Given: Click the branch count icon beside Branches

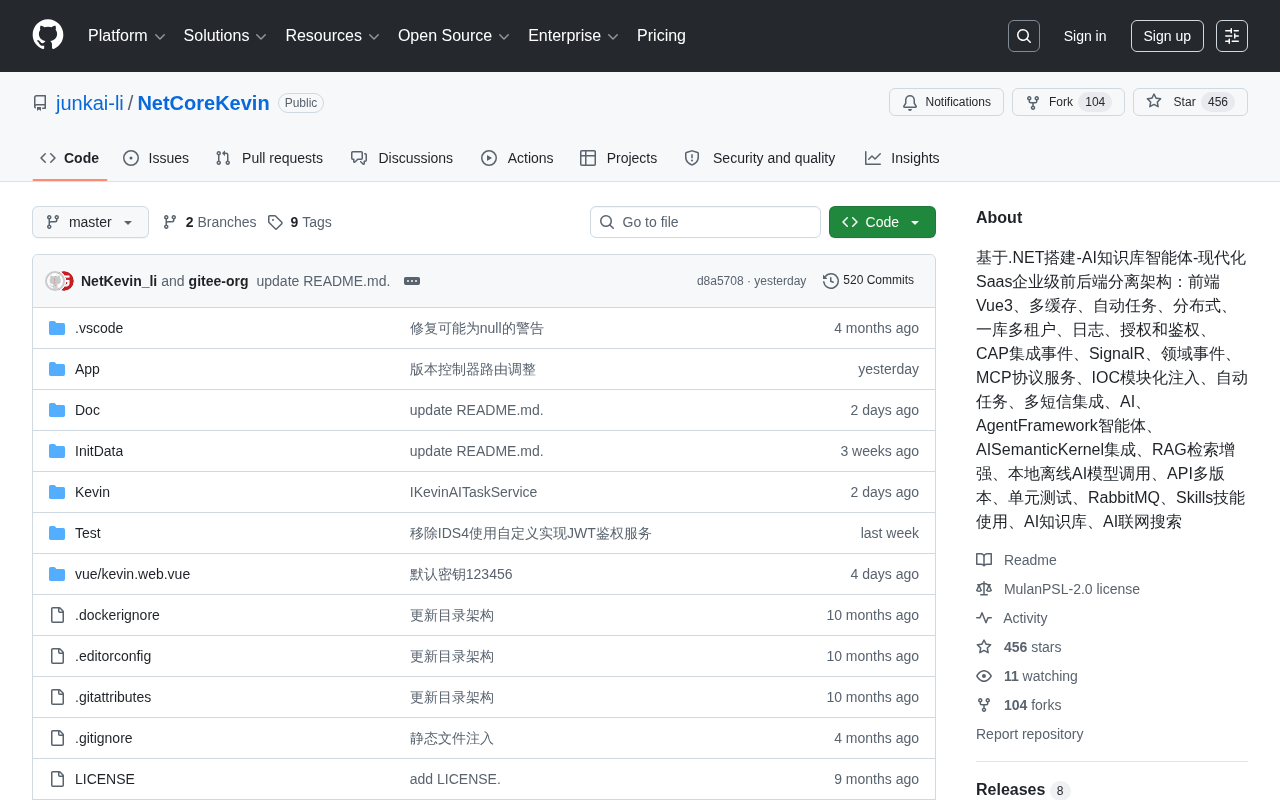Looking at the screenshot, I should (170, 222).
